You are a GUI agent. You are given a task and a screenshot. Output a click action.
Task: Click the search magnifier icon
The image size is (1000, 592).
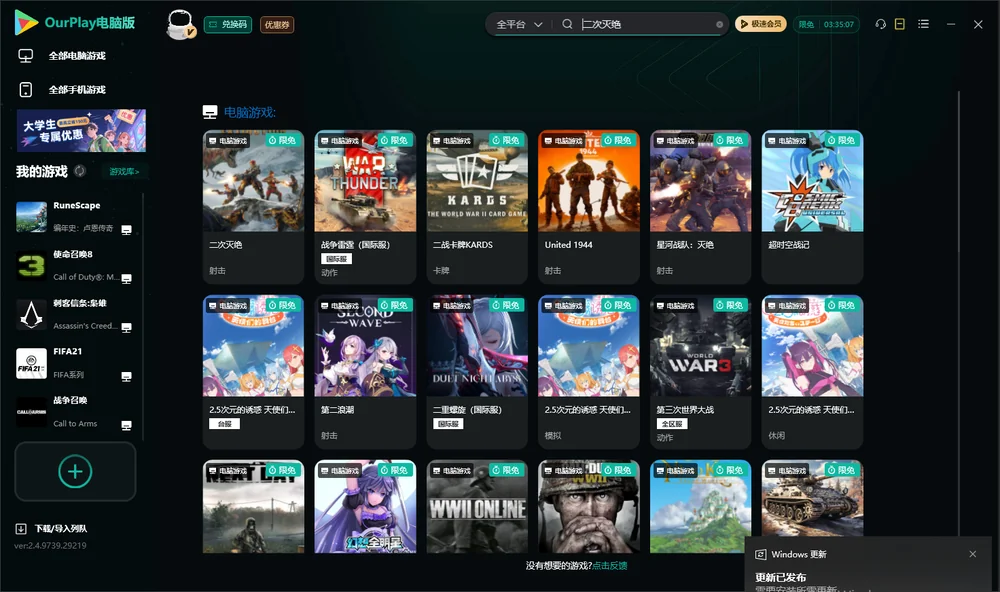[567, 24]
